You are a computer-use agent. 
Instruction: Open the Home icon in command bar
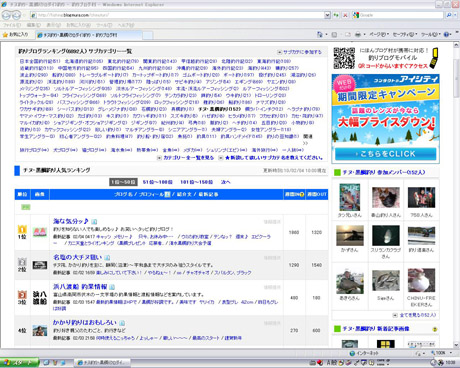point(320,34)
